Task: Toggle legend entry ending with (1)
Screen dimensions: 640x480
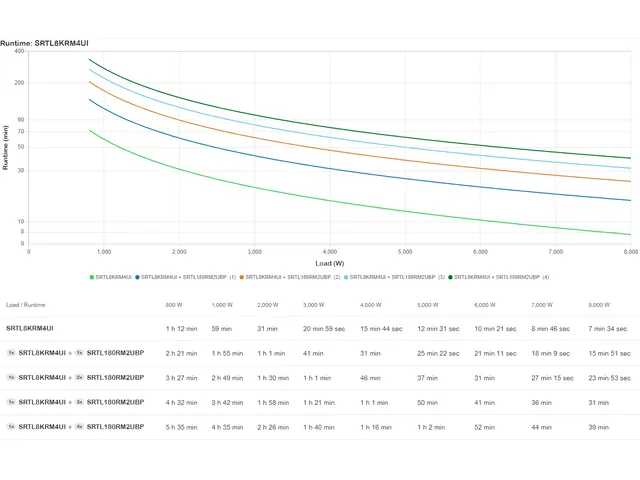Action: click(x=188, y=276)
